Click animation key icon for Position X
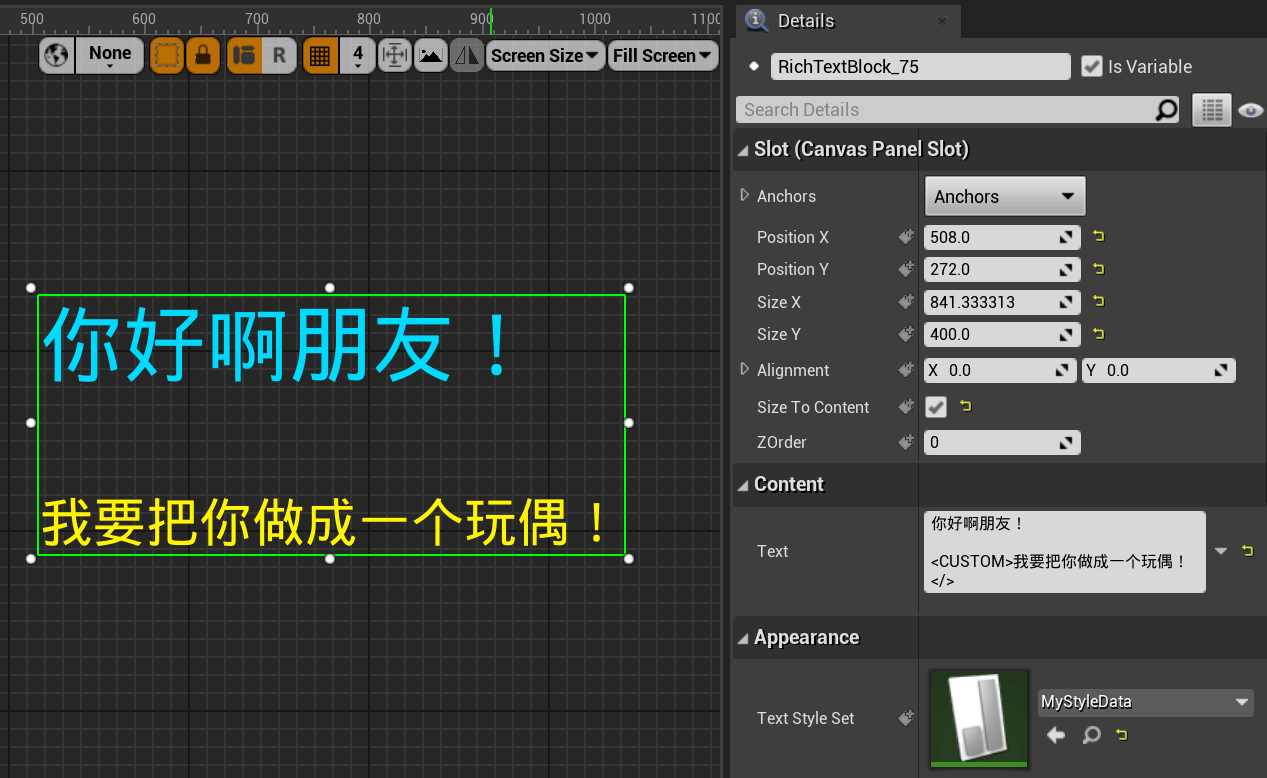This screenshot has height=778, width=1267. coord(906,237)
